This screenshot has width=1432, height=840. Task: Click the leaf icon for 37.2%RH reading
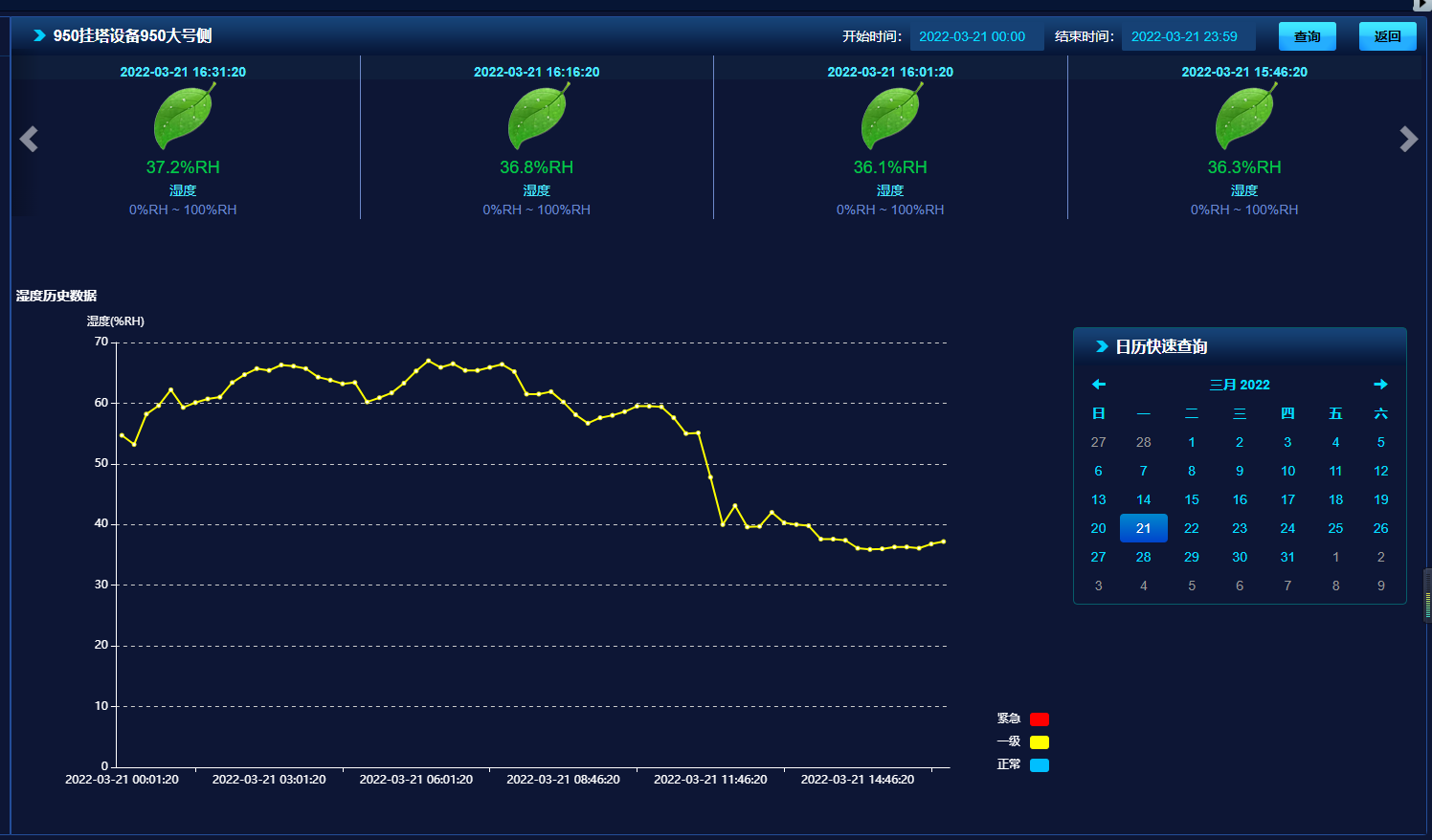point(184,117)
